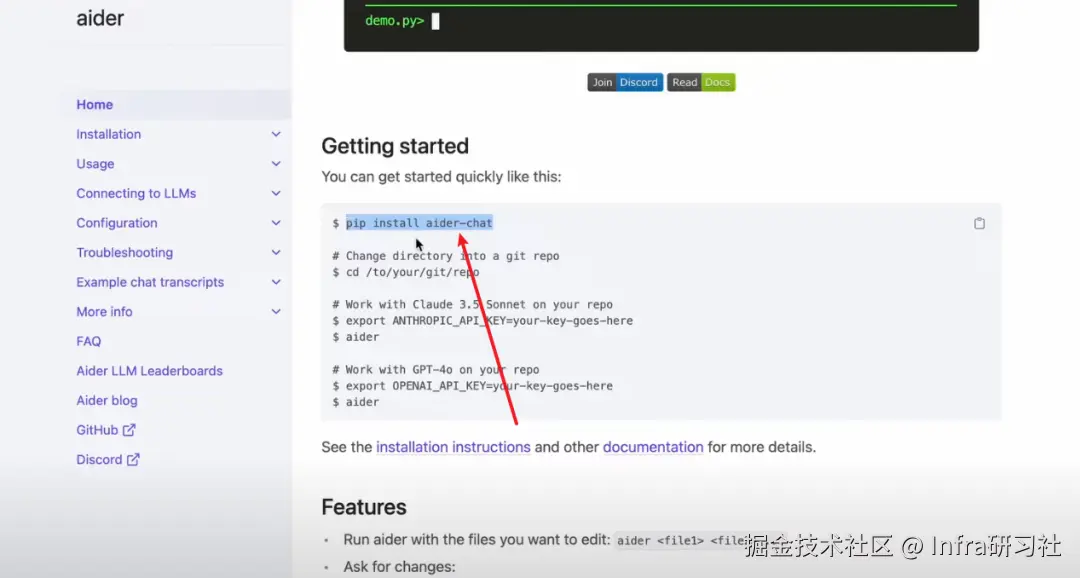
Task: Open the Usage sidebar link
Action: point(95,164)
